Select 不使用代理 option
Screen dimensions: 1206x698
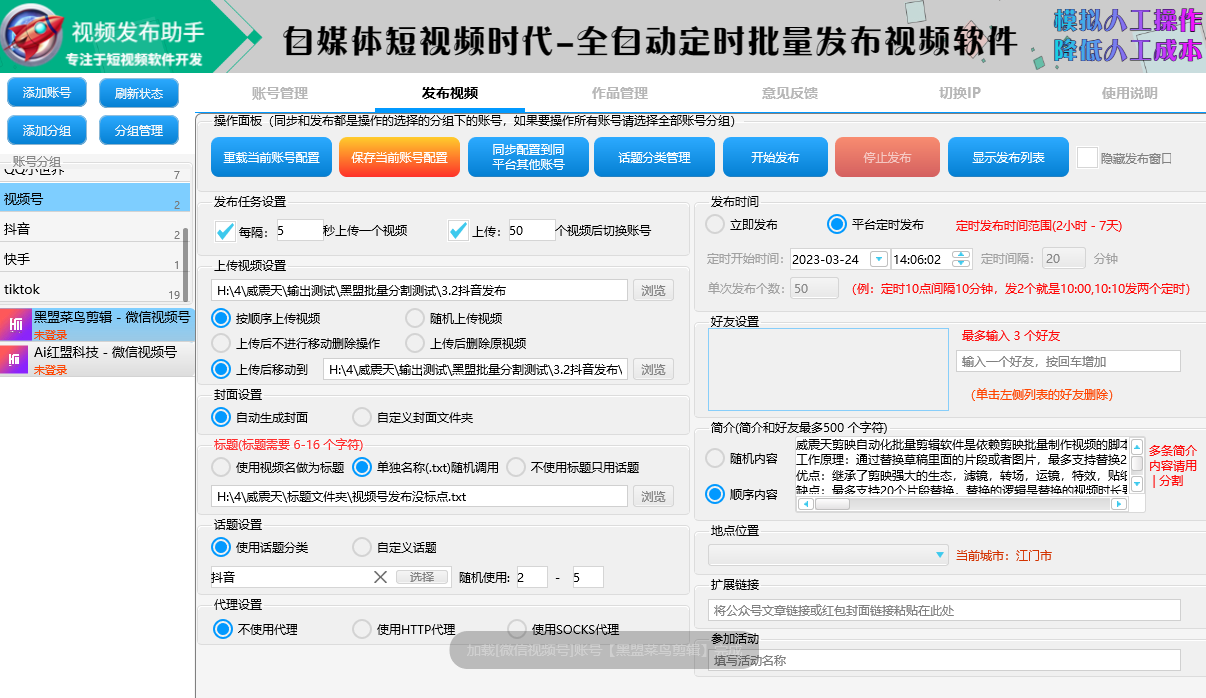223,629
